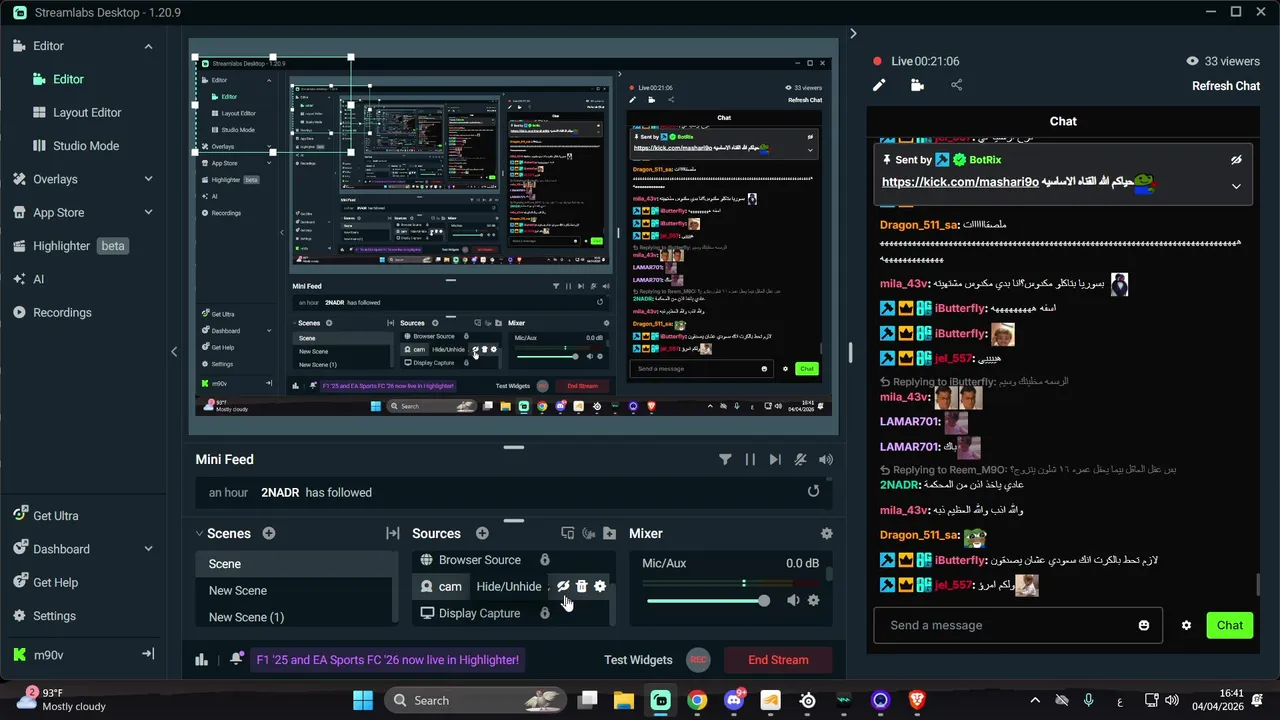The image size is (1280, 720).
Task: Share the stream
Action: [956, 85]
